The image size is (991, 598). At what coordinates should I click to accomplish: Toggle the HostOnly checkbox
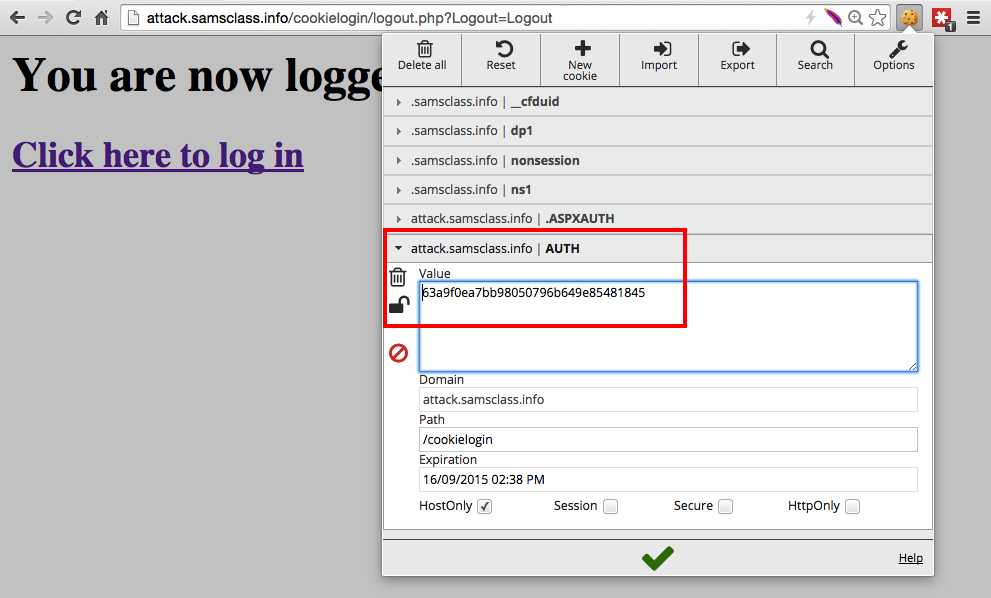pyautogui.click(x=485, y=506)
